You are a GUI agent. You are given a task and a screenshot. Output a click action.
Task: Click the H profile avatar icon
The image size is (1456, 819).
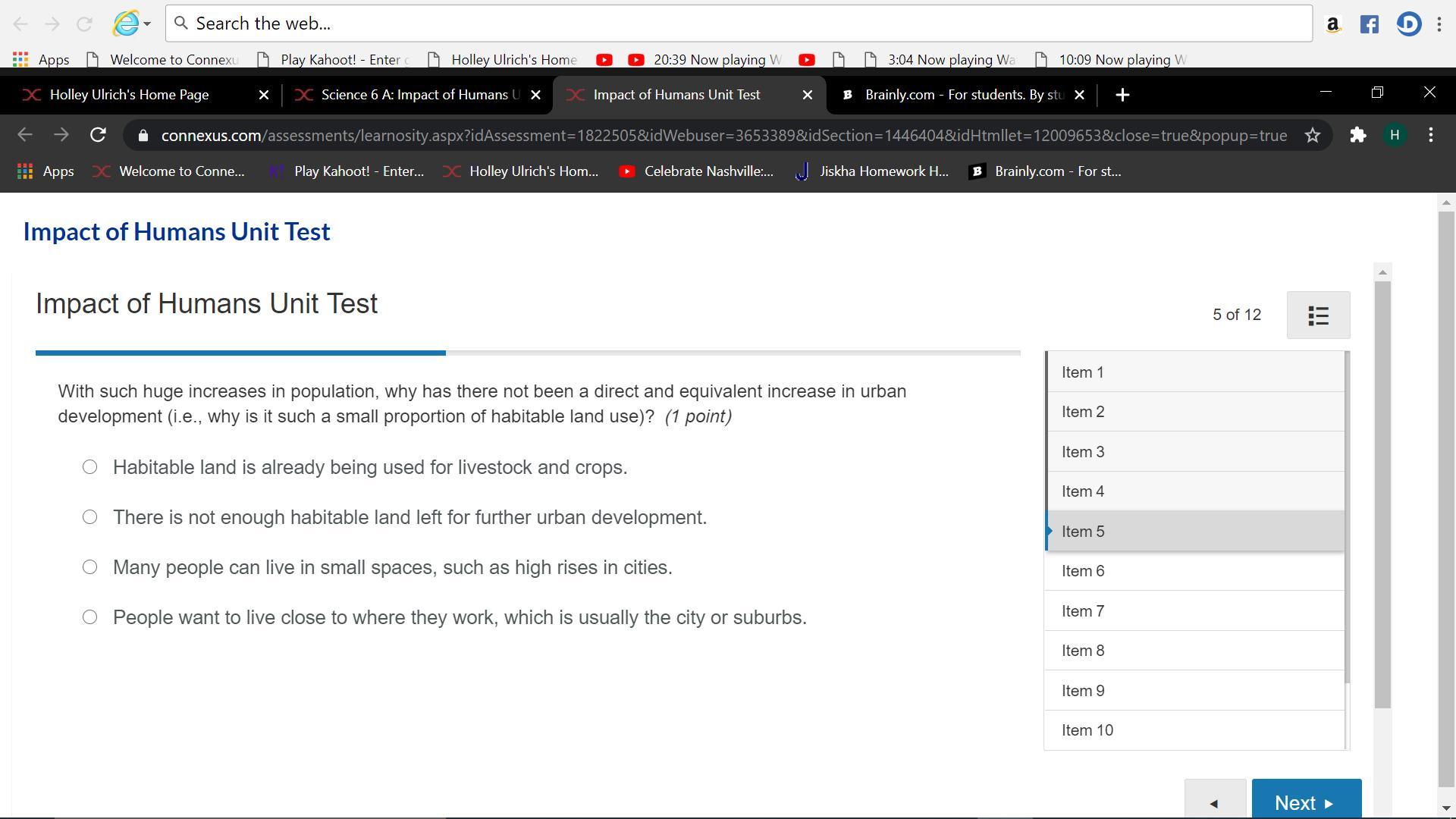tap(1394, 136)
